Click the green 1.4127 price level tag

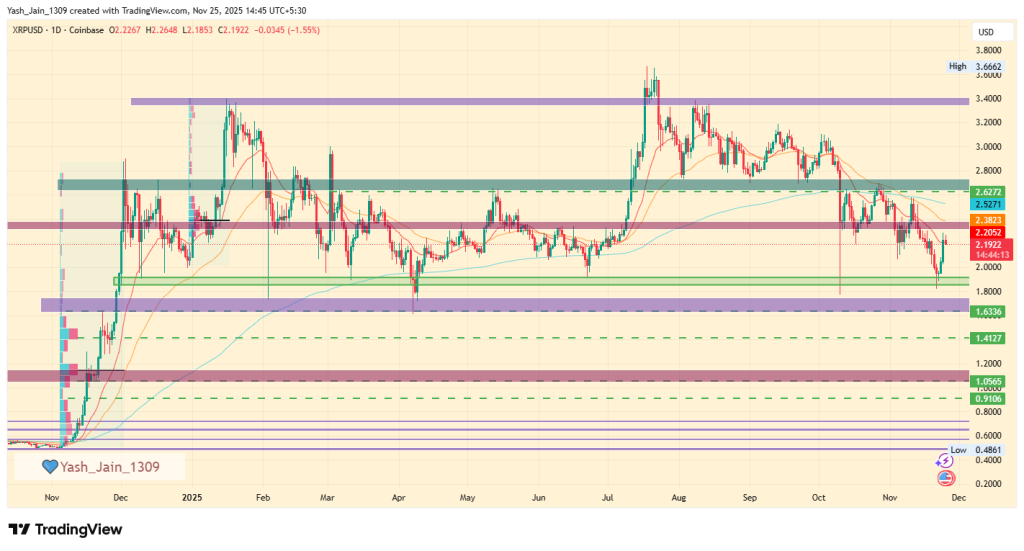tap(989, 339)
